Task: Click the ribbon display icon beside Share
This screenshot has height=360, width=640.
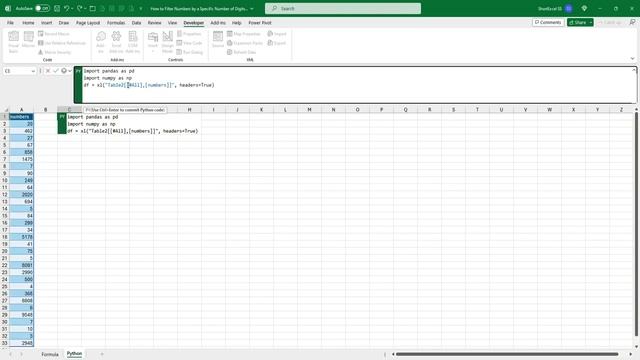Action: point(632,22)
